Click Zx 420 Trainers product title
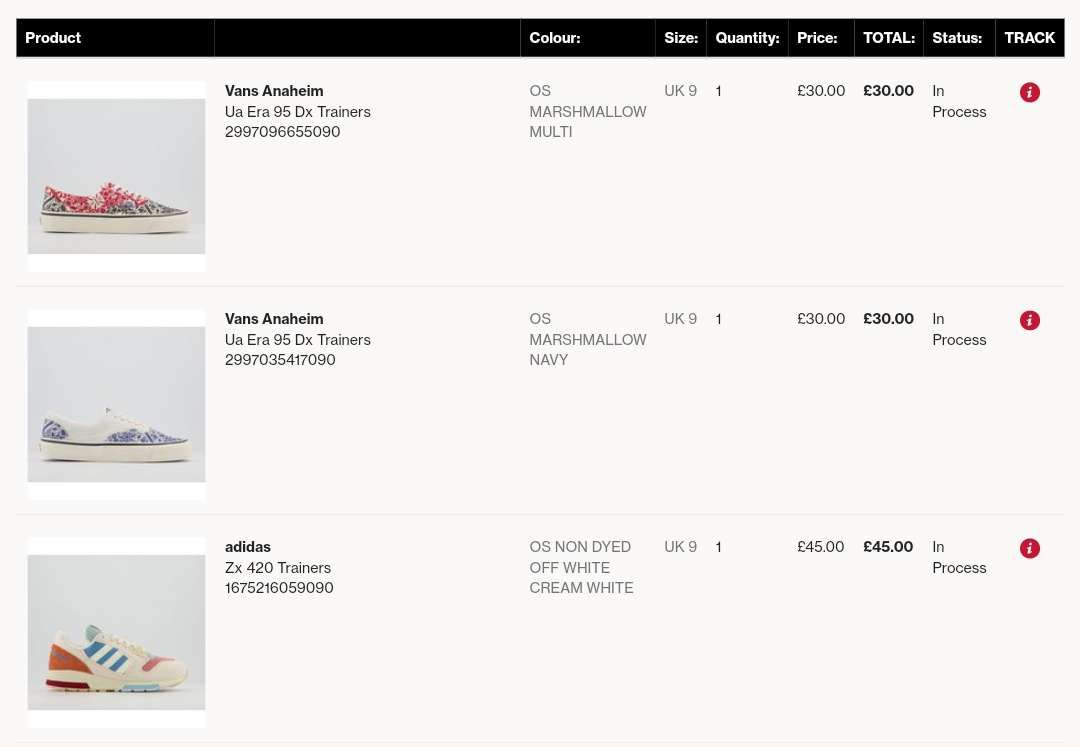The image size is (1080, 747). (278, 568)
